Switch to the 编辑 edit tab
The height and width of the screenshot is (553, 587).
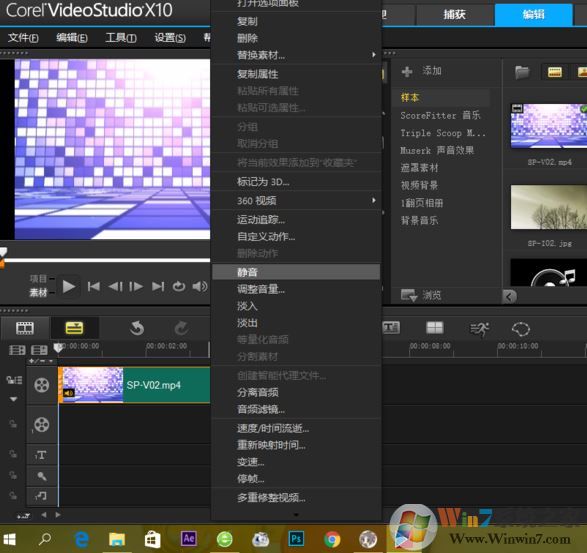pyautogui.click(x=533, y=15)
